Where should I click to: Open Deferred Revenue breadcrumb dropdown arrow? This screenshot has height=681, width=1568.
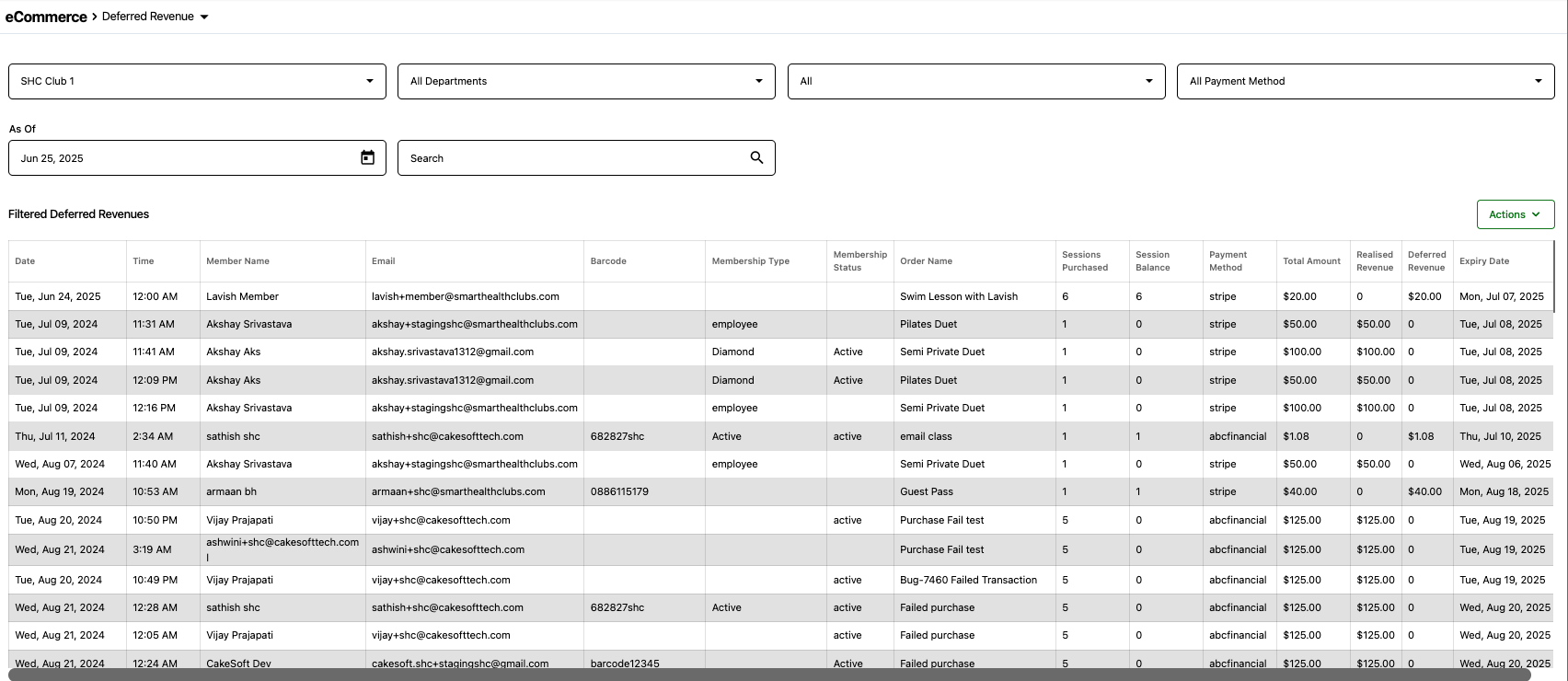(x=204, y=17)
